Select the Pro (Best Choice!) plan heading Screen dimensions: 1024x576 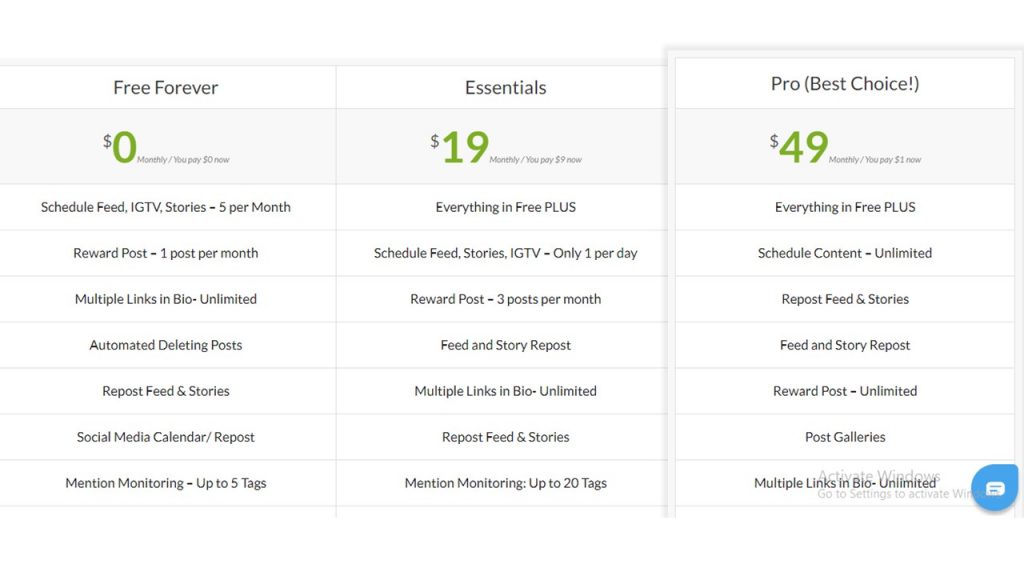click(844, 84)
